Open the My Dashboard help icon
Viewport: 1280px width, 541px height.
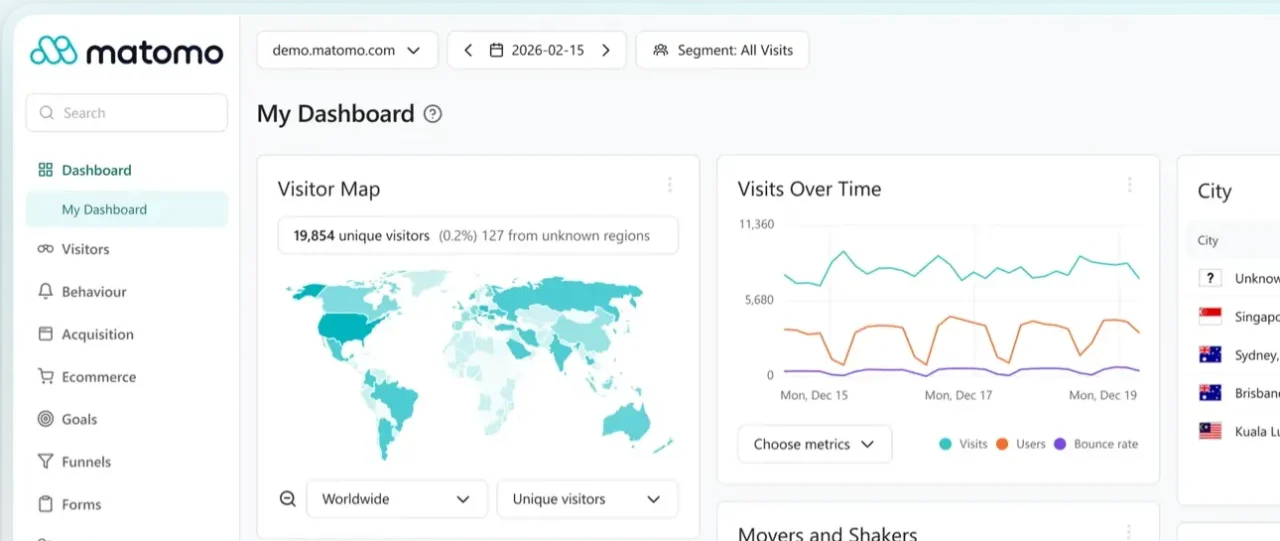click(x=432, y=114)
